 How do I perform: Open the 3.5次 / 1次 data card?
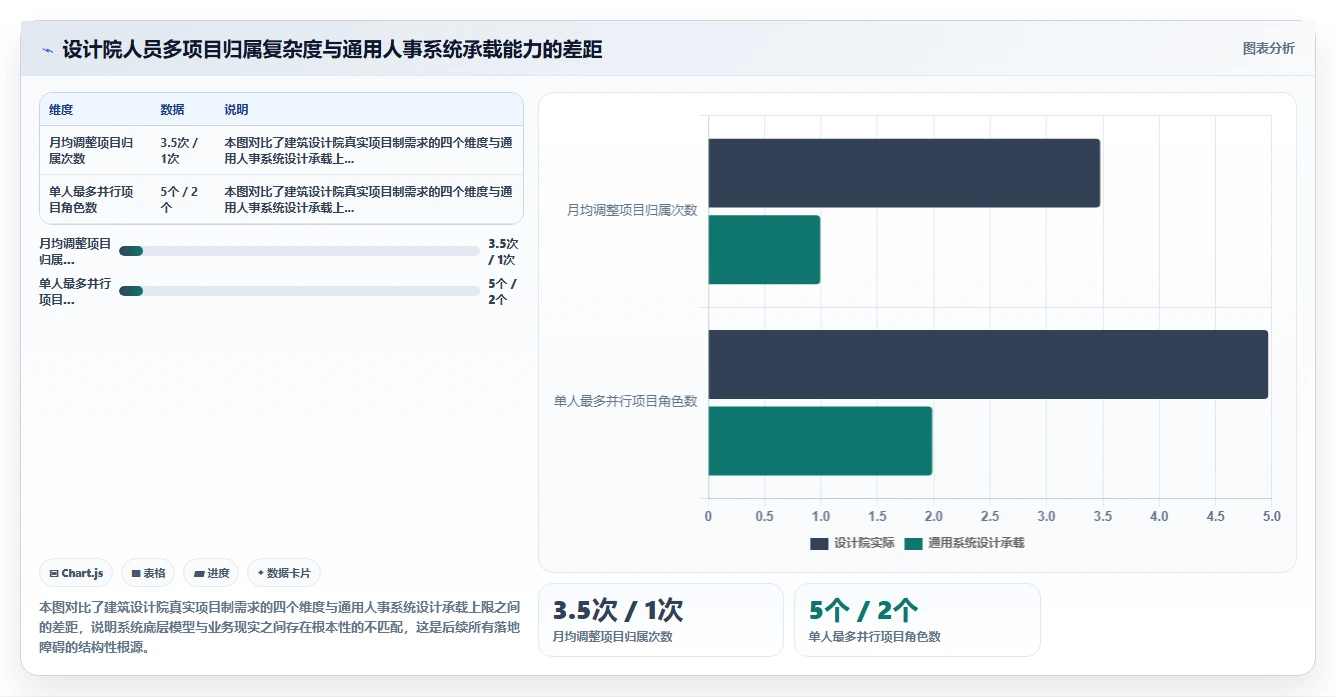coord(661,620)
